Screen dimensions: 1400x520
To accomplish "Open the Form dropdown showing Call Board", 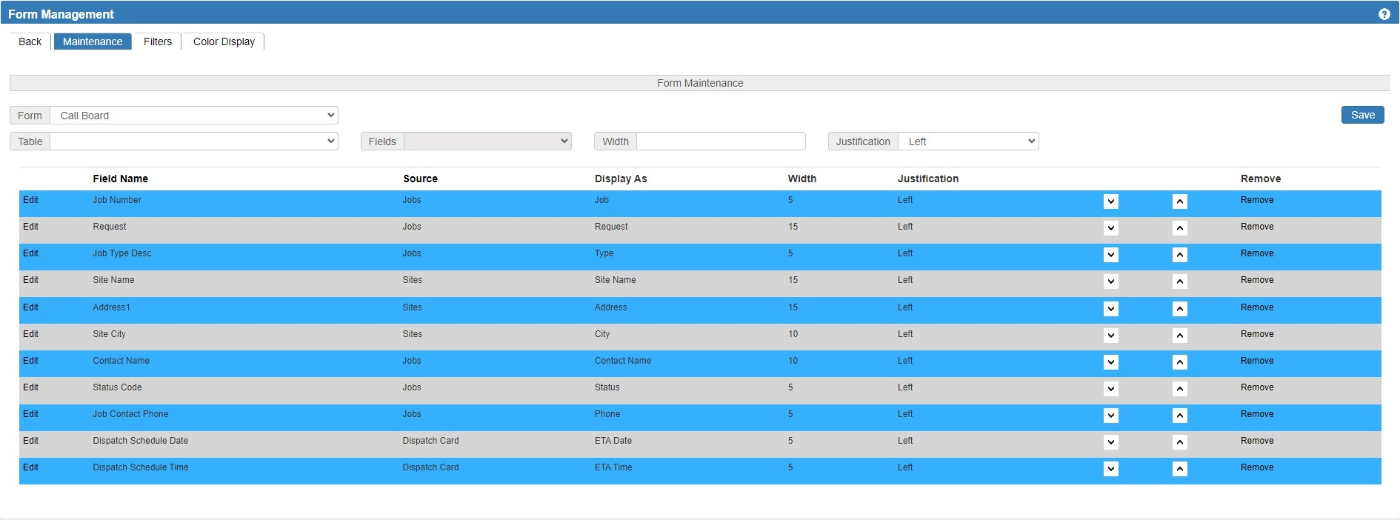I will coord(194,116).
